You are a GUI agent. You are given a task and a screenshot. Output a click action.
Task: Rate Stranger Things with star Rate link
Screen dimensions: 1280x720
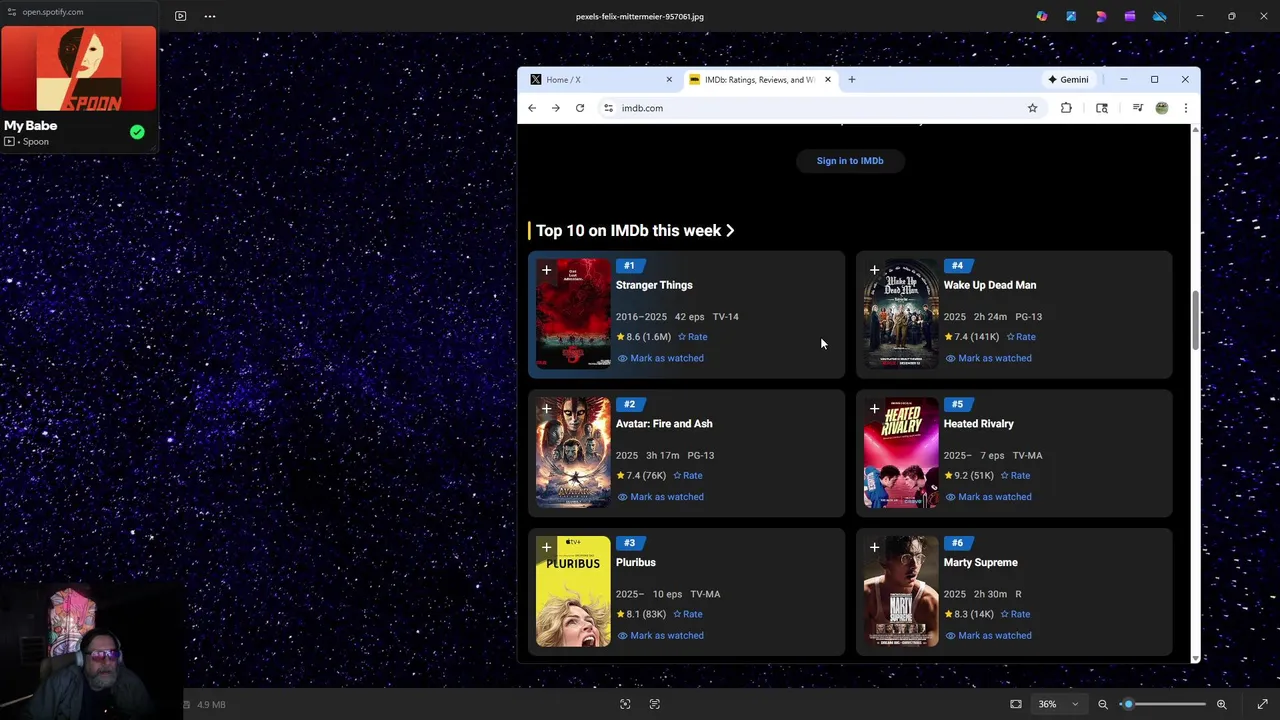pos(693,337)
